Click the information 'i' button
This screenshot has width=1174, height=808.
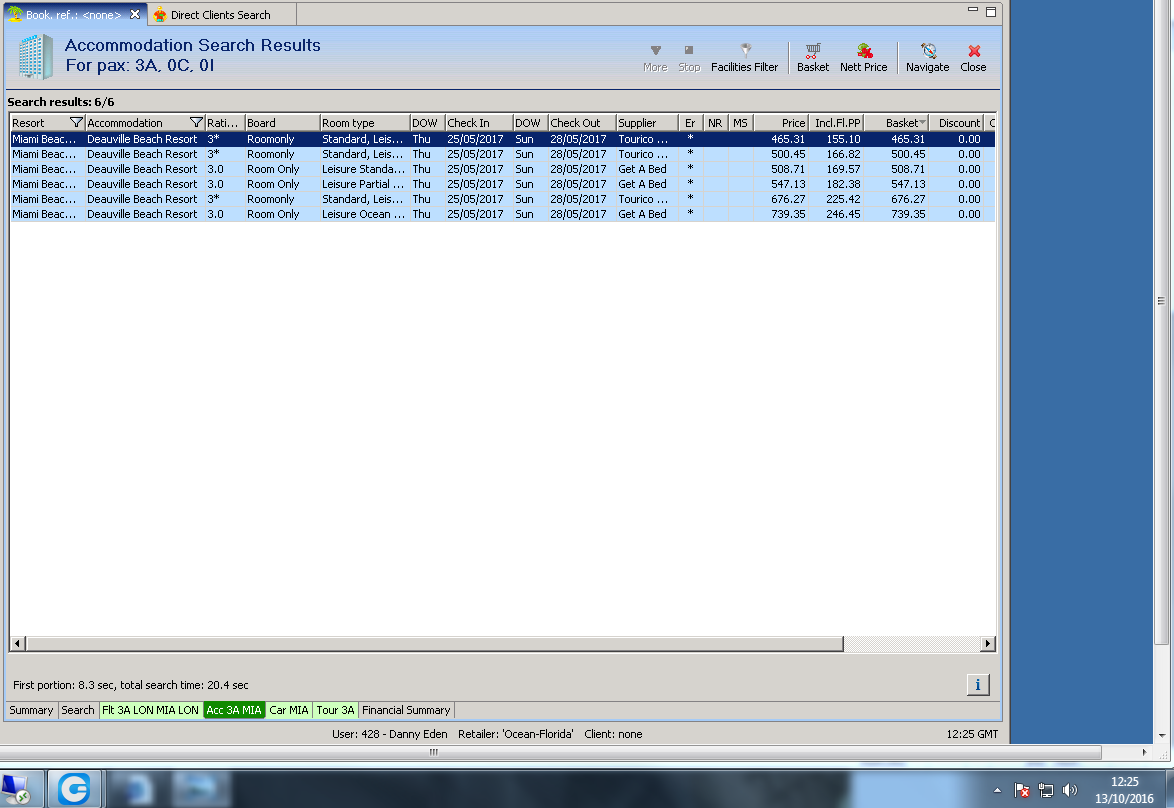pyautogui.click(x=978, y=684)
